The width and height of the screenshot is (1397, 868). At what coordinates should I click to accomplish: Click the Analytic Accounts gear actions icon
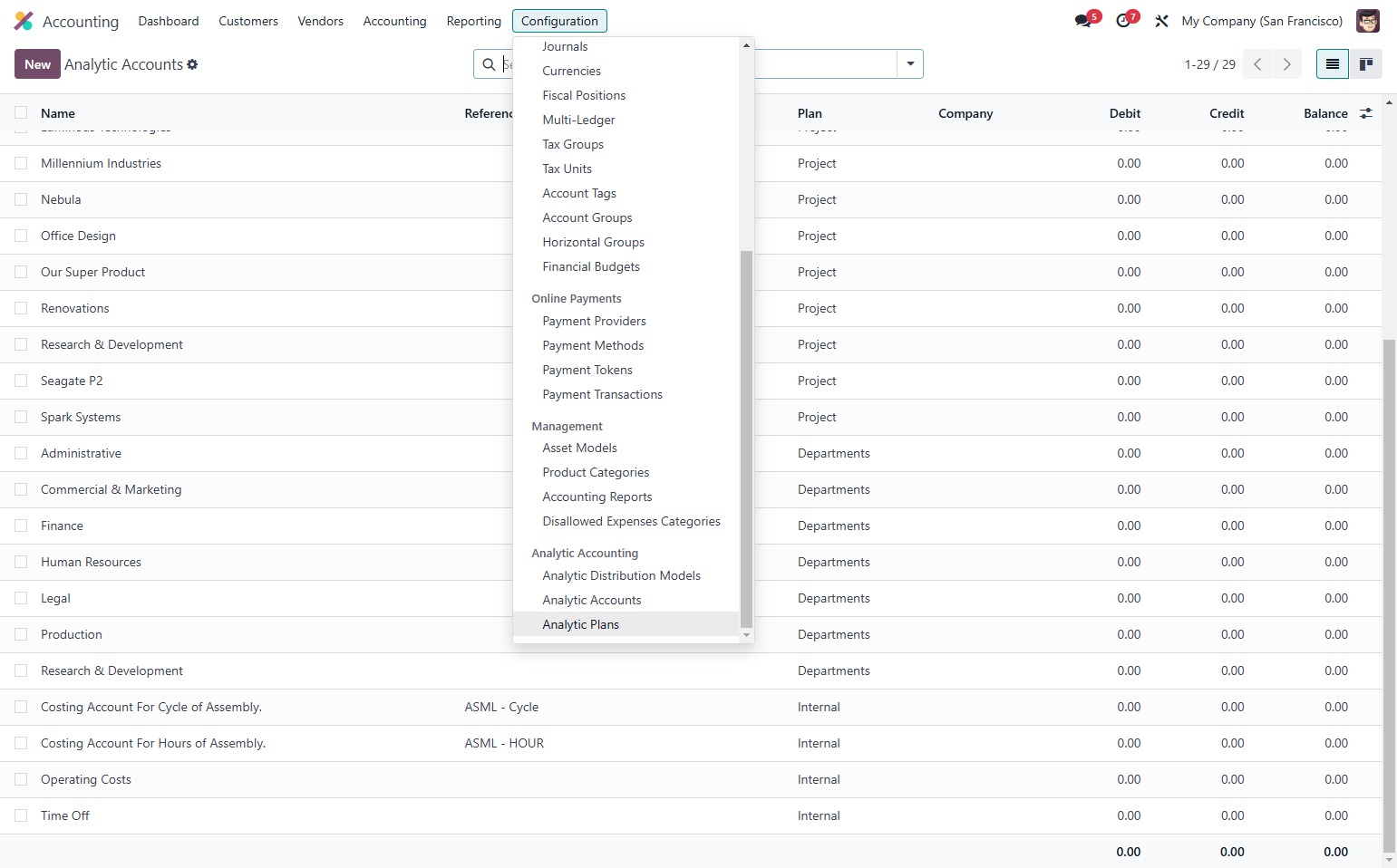point(192,64)
